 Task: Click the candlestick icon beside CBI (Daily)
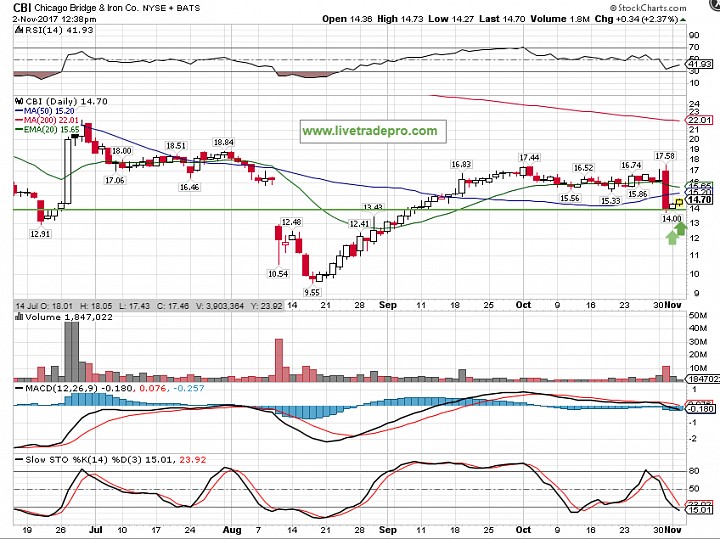(x=19, y=101)
